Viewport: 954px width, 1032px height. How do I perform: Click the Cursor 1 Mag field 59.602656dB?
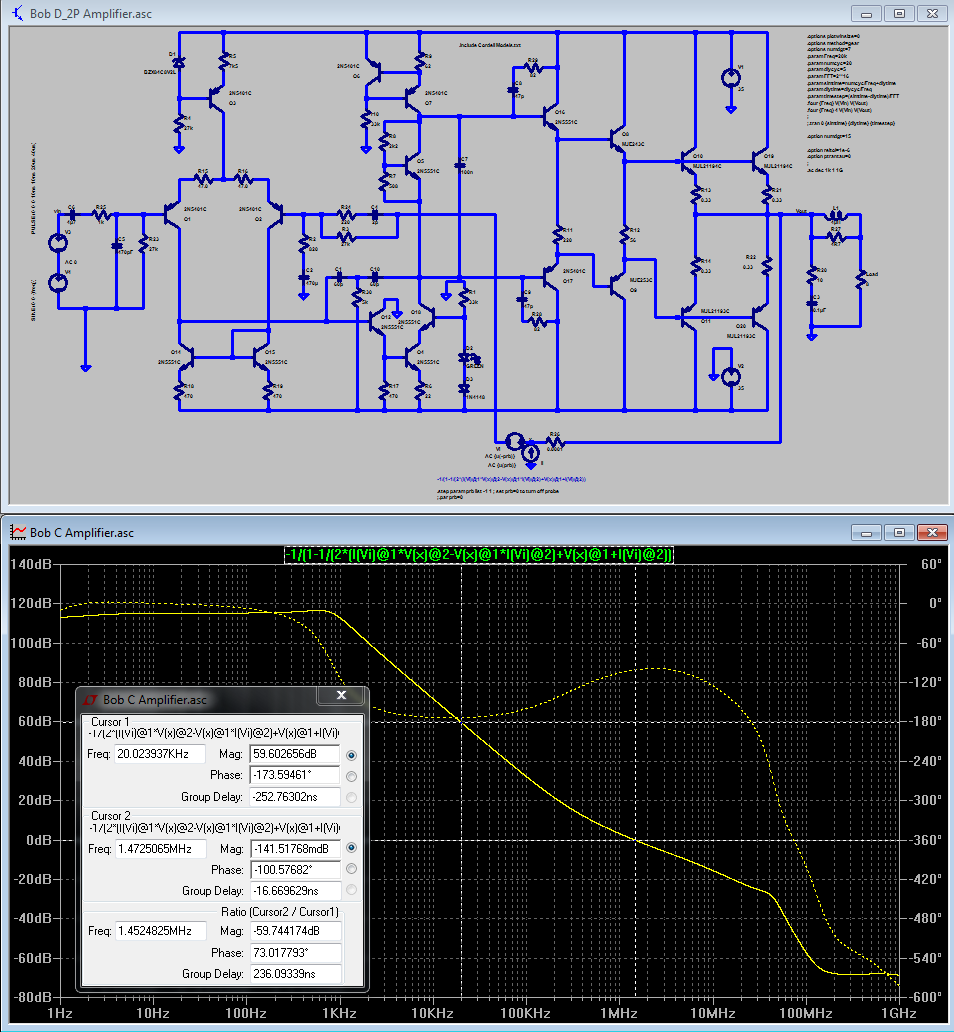click(x=295, y=754)
